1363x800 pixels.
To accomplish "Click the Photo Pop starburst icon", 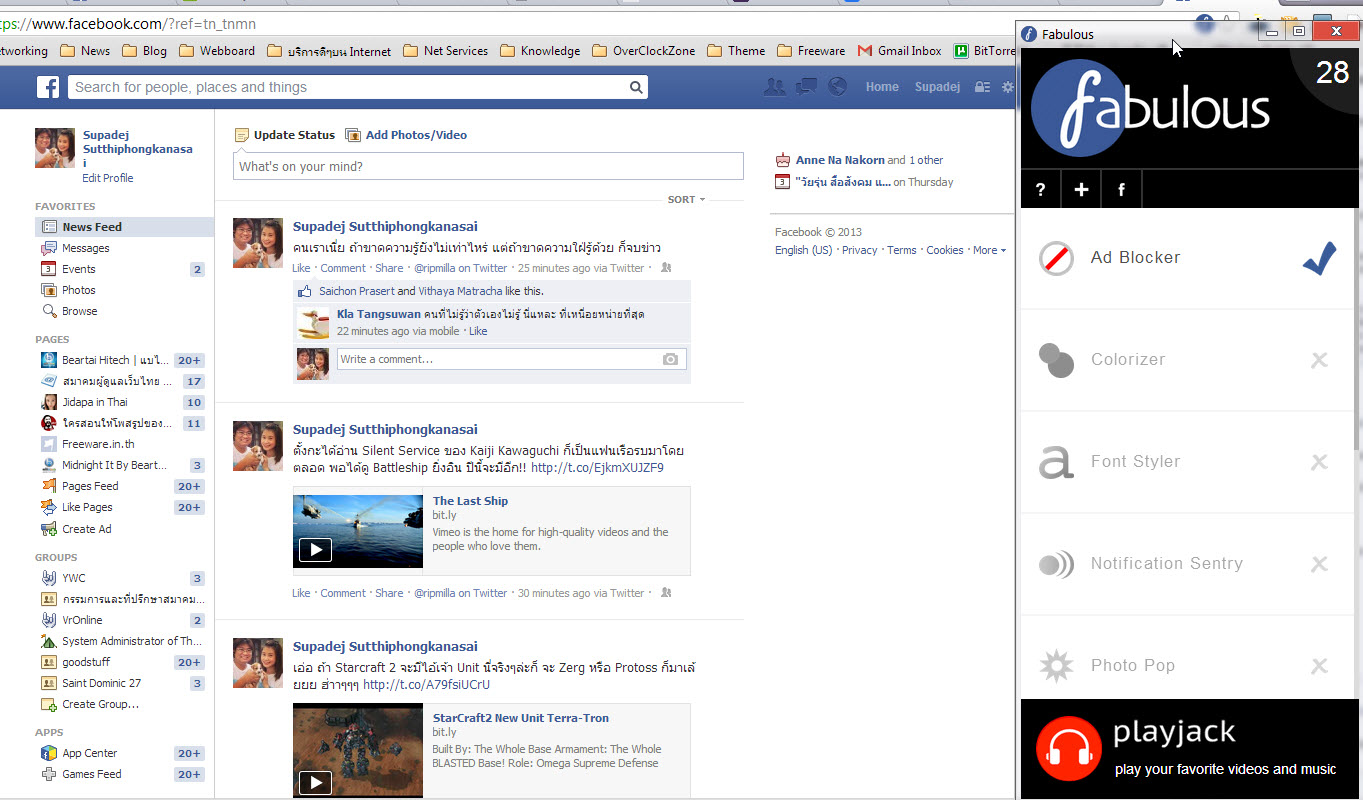I will coord(1056,666).
